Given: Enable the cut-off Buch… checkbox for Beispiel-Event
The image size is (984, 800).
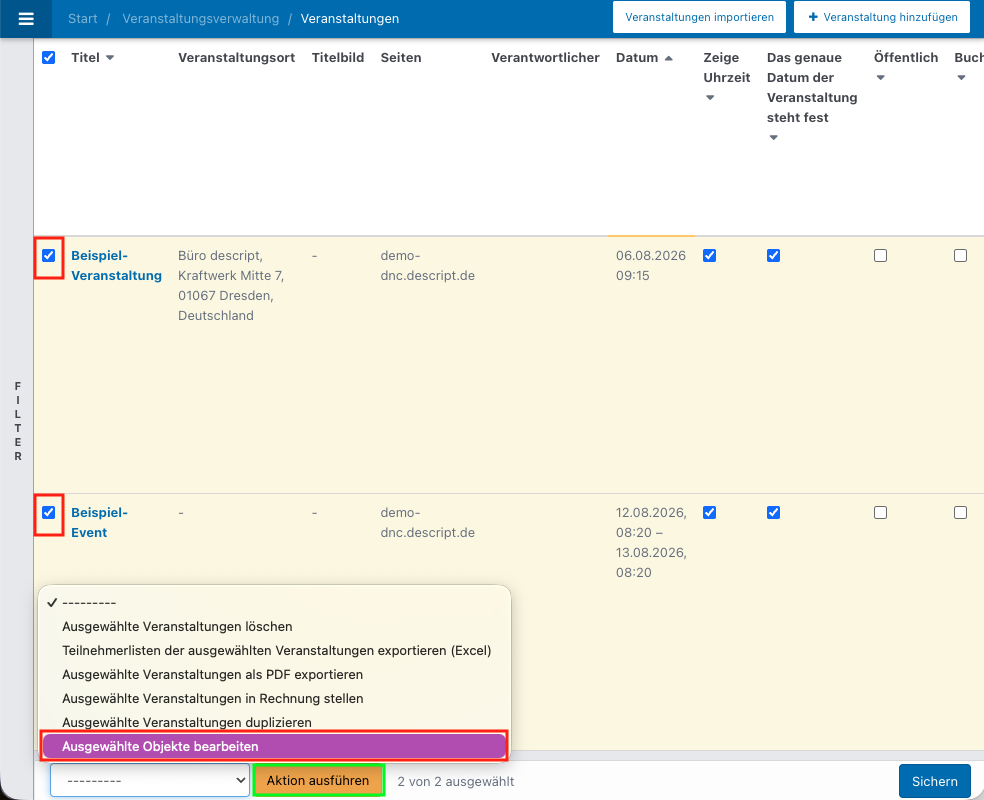Looking at the screenshot, I should (x=960, y=513).
